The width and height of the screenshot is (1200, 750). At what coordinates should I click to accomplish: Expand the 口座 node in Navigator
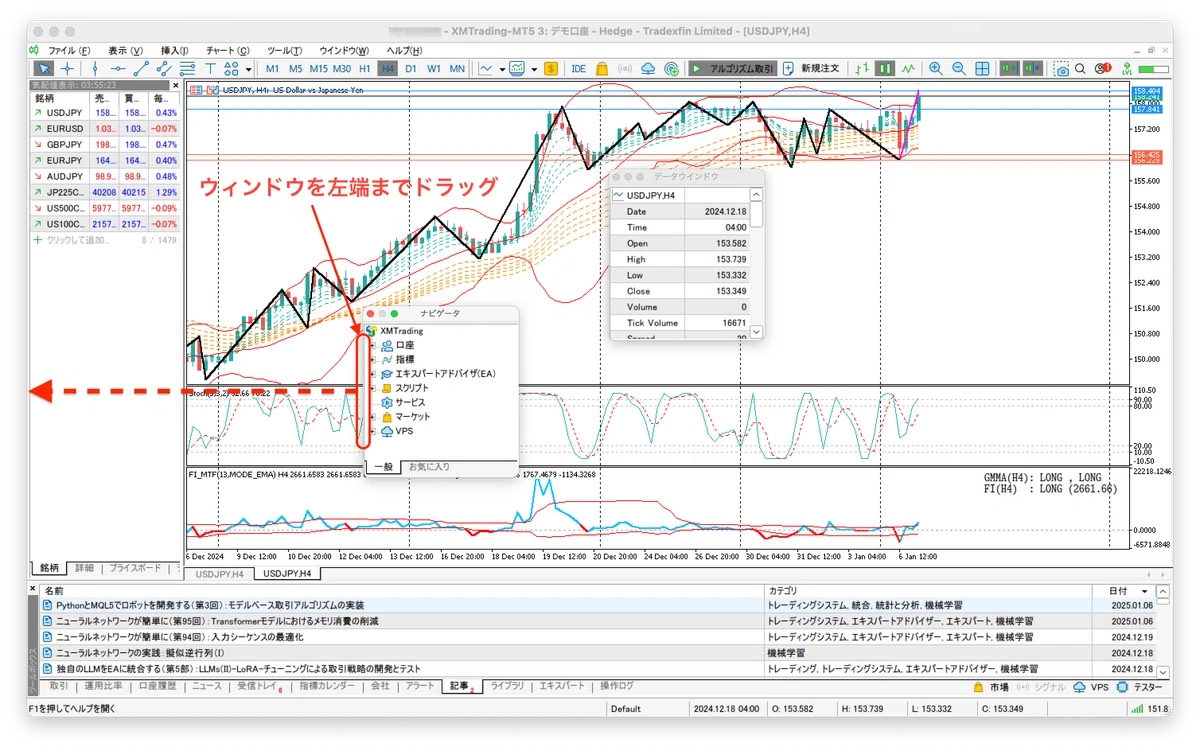coord(372,345)
